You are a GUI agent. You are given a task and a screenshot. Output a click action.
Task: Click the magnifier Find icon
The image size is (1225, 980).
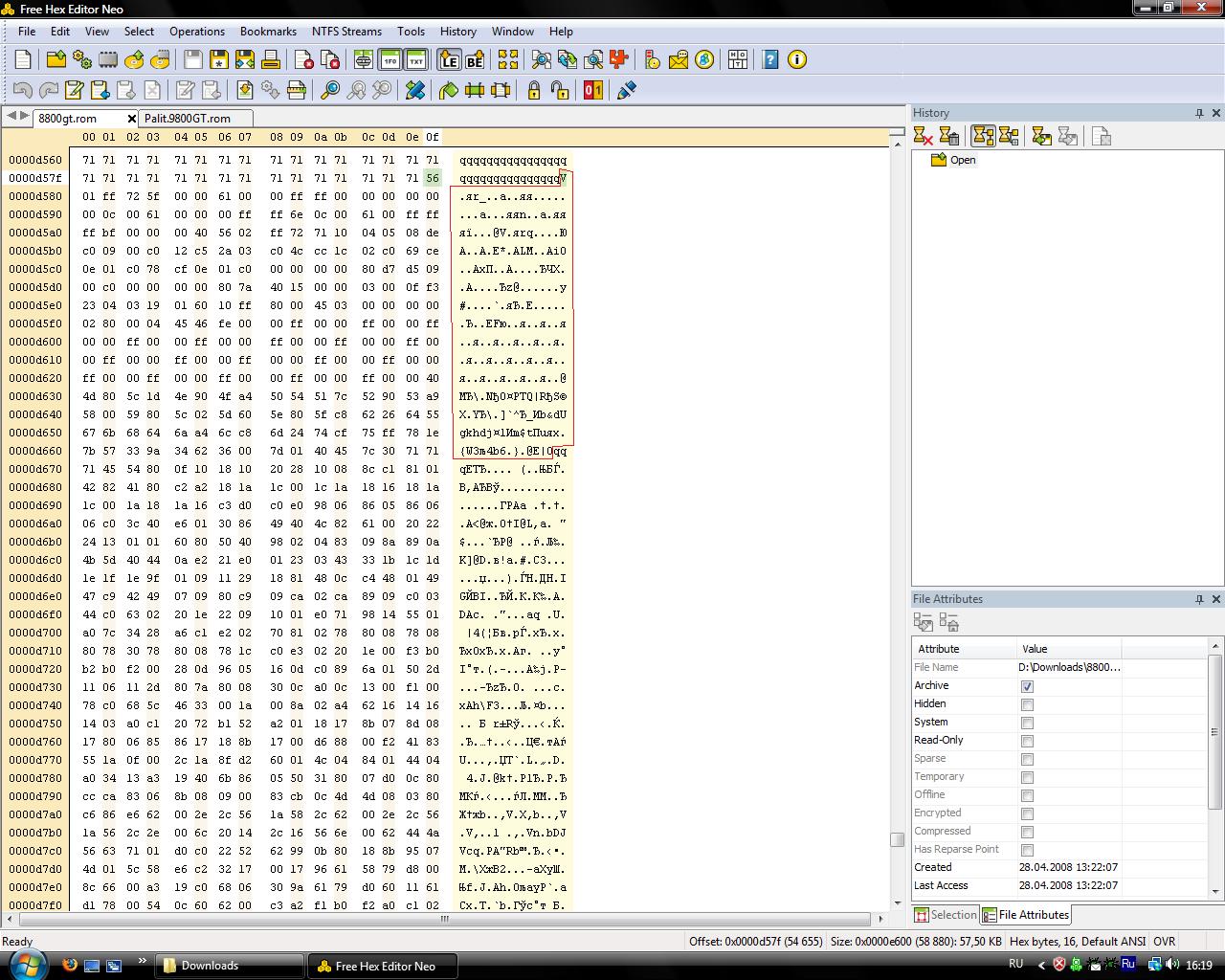pyautogui.click(x=330, y=91)
